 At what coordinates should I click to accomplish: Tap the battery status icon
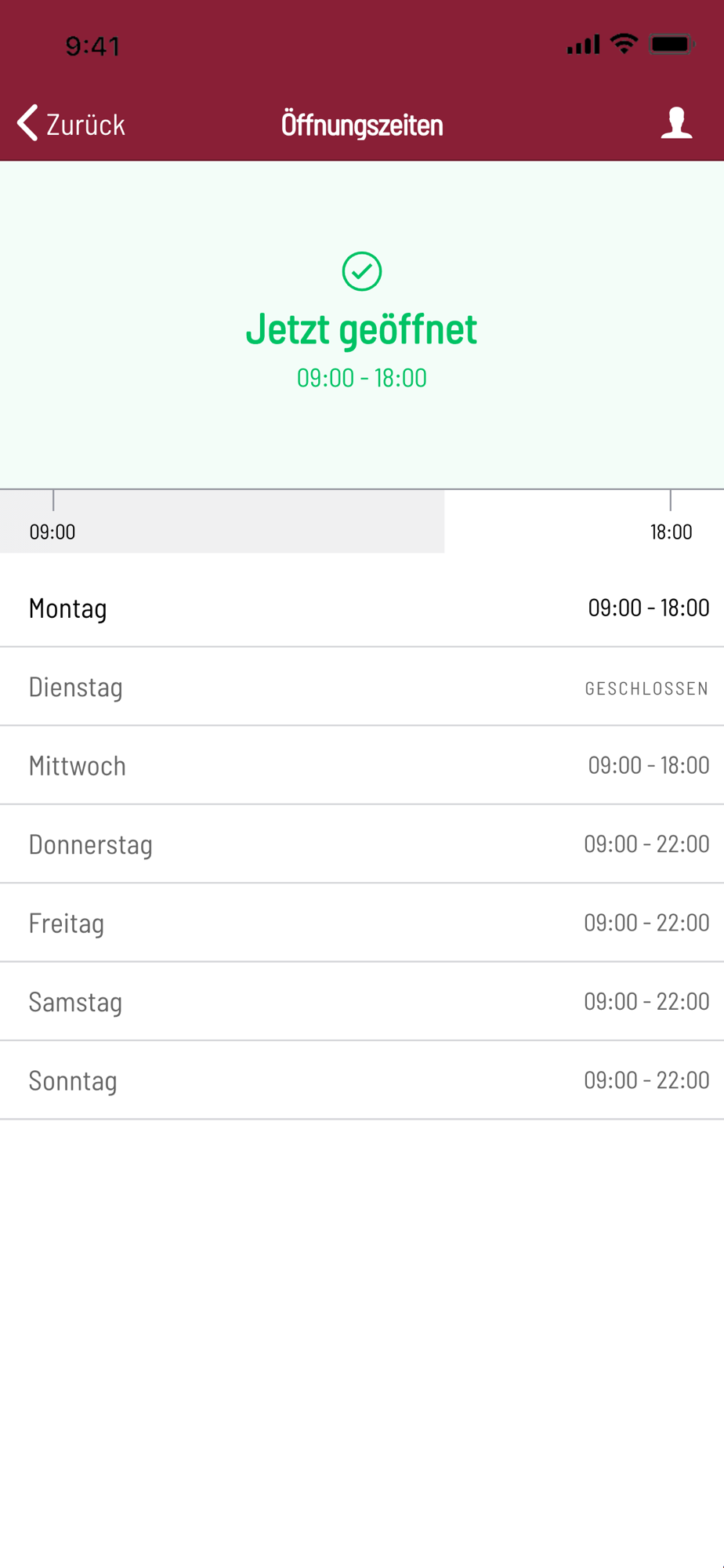pyautogui.click(x=672, y=44)
